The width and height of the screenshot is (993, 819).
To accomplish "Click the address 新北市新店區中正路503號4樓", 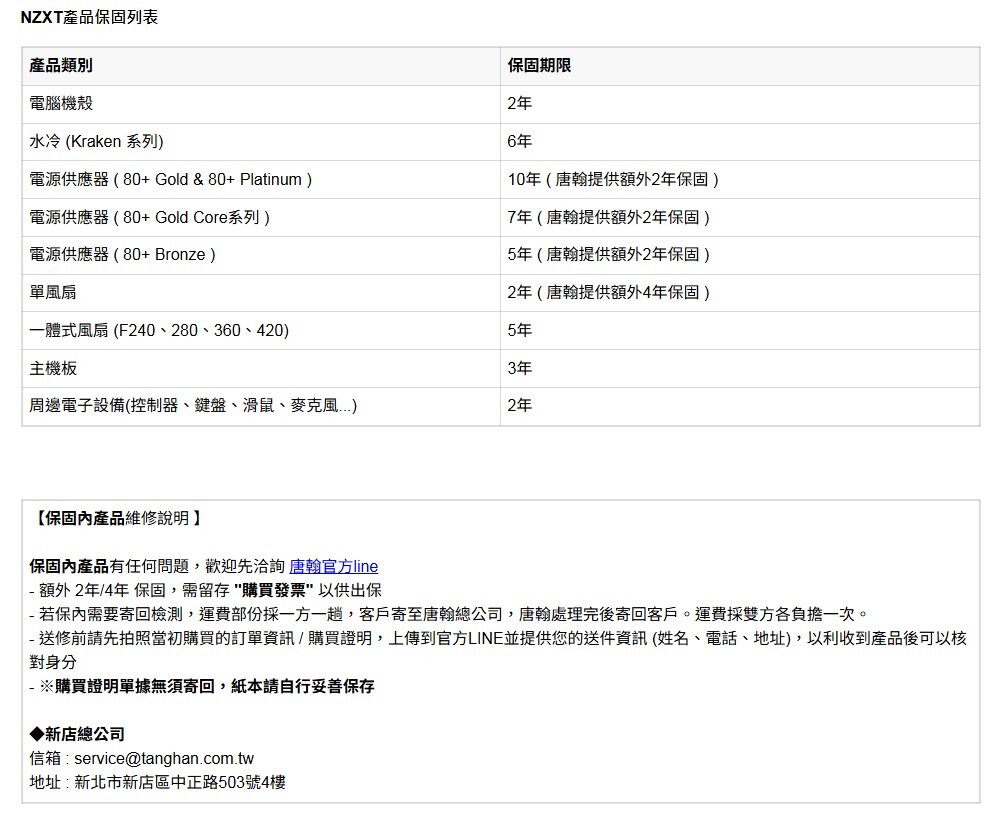I will point(180,783).
